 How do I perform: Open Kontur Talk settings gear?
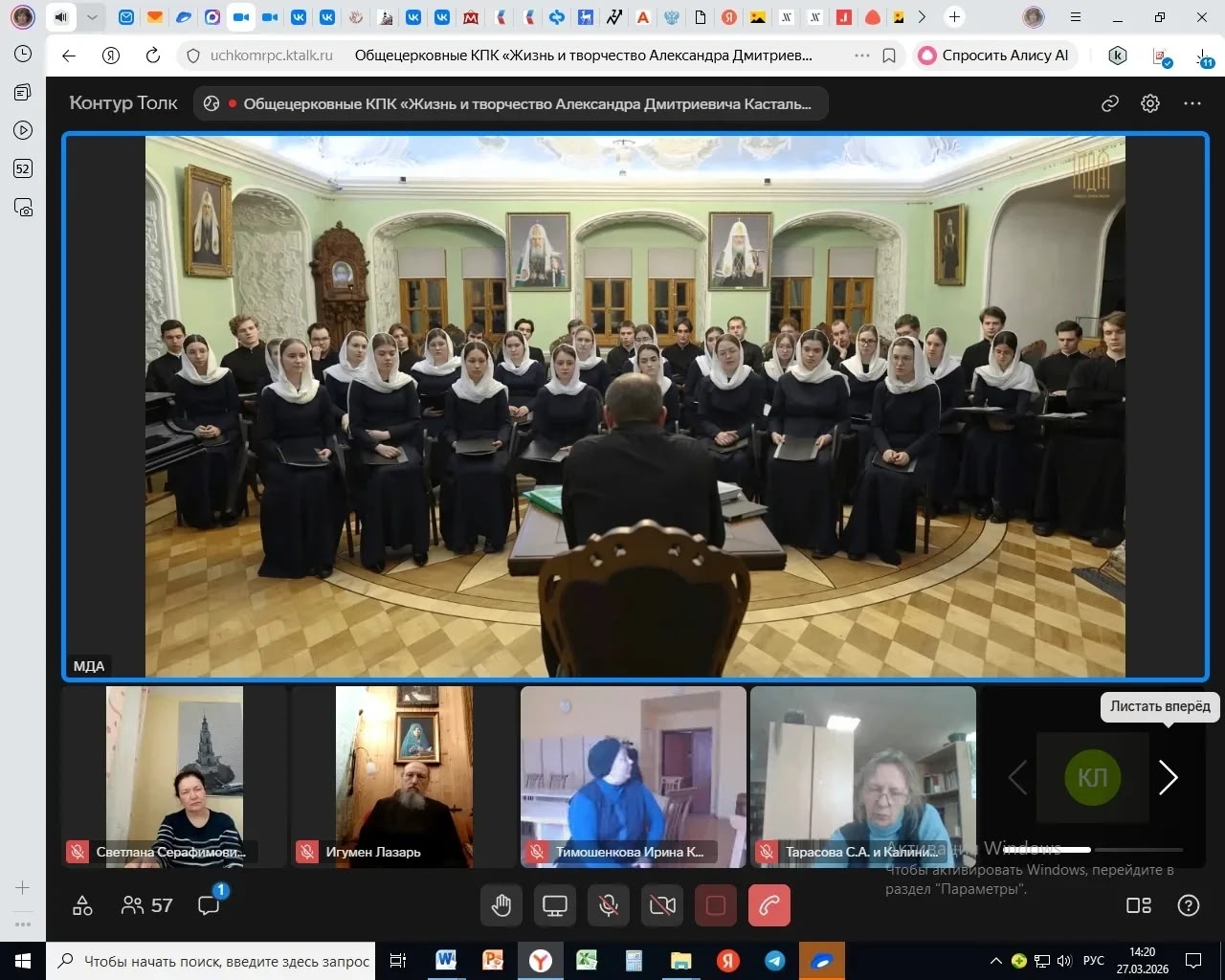[1150, 103]
